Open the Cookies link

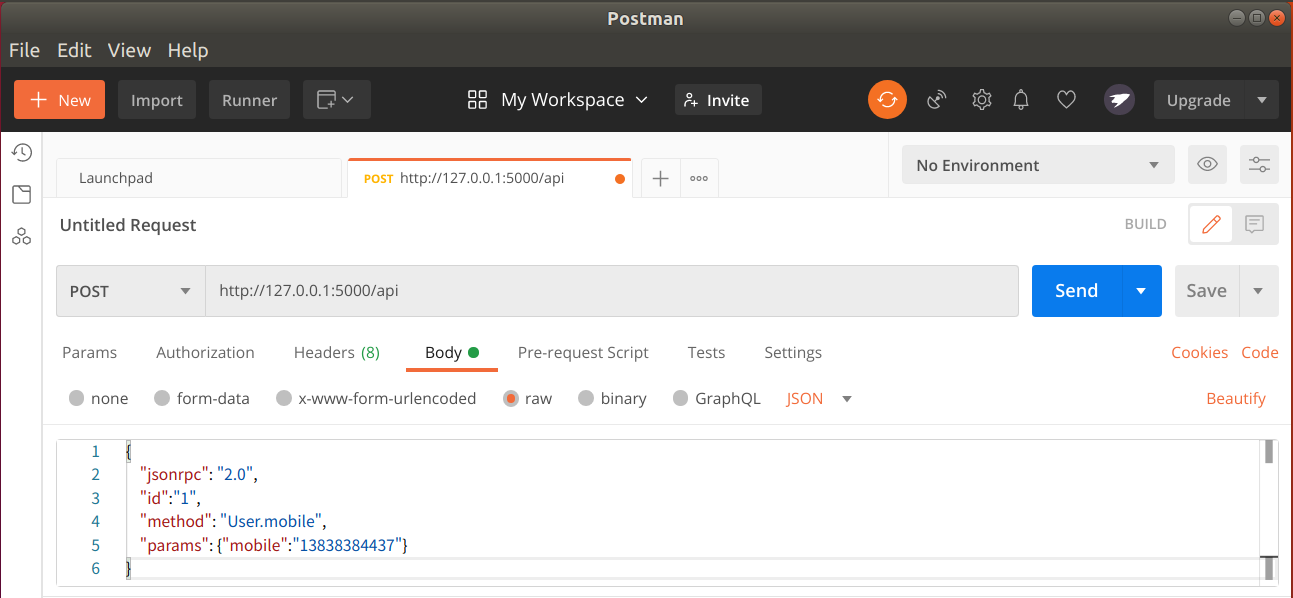[1200, 352]
